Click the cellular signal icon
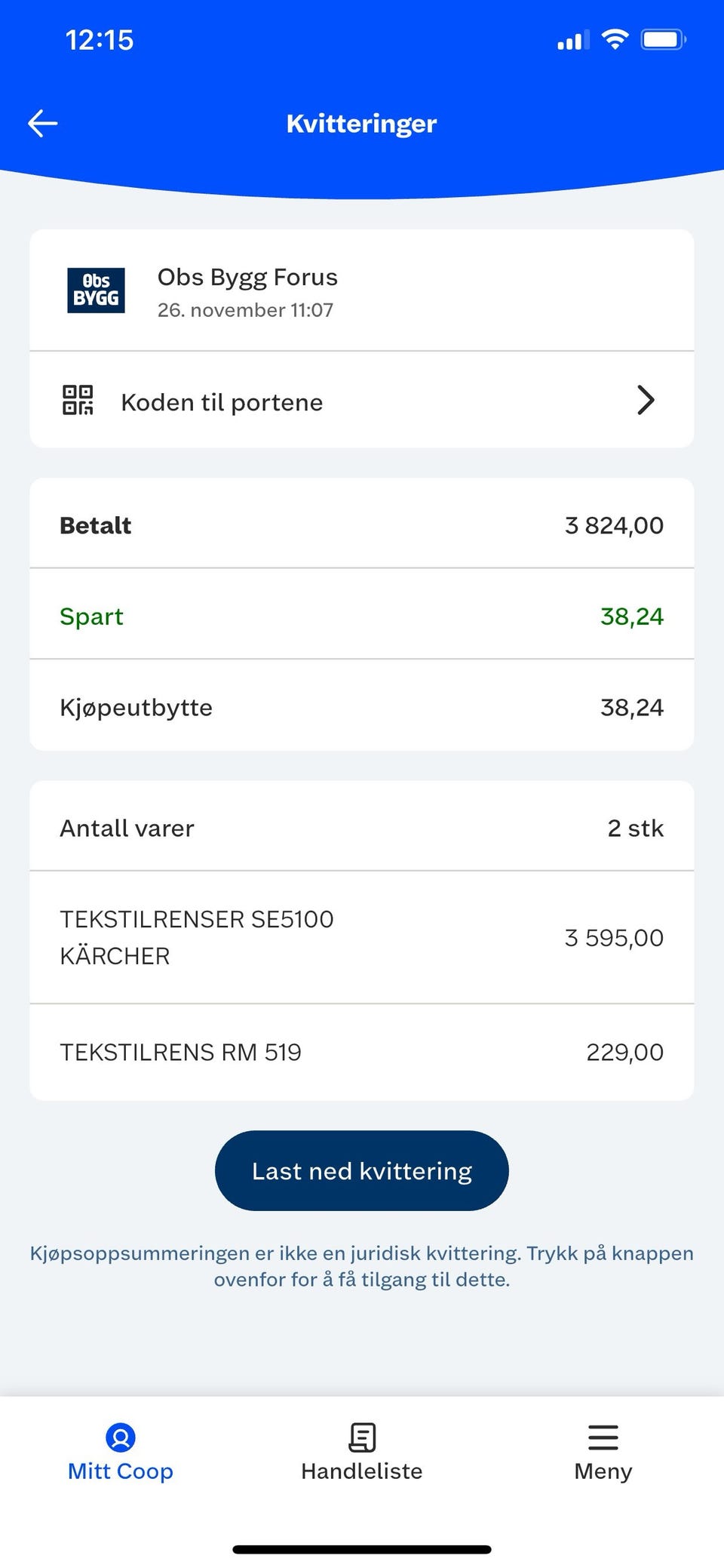This screenshot has width=724, height=1568. coord(573,40)
